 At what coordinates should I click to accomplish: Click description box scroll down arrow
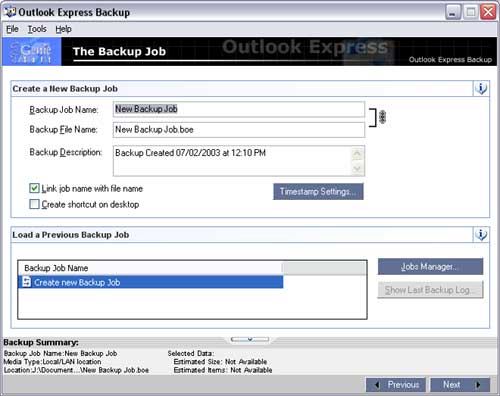(357, 169)
